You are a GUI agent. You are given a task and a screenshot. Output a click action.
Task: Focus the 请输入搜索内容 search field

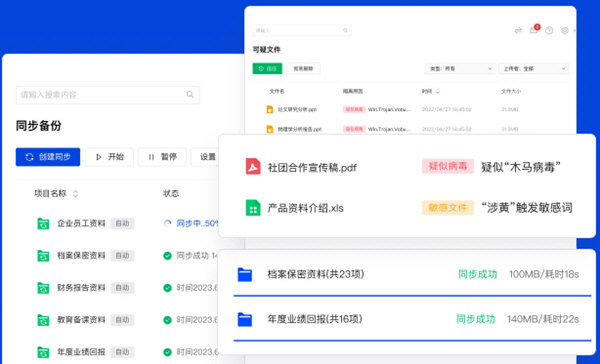click(x=108, y=95)
